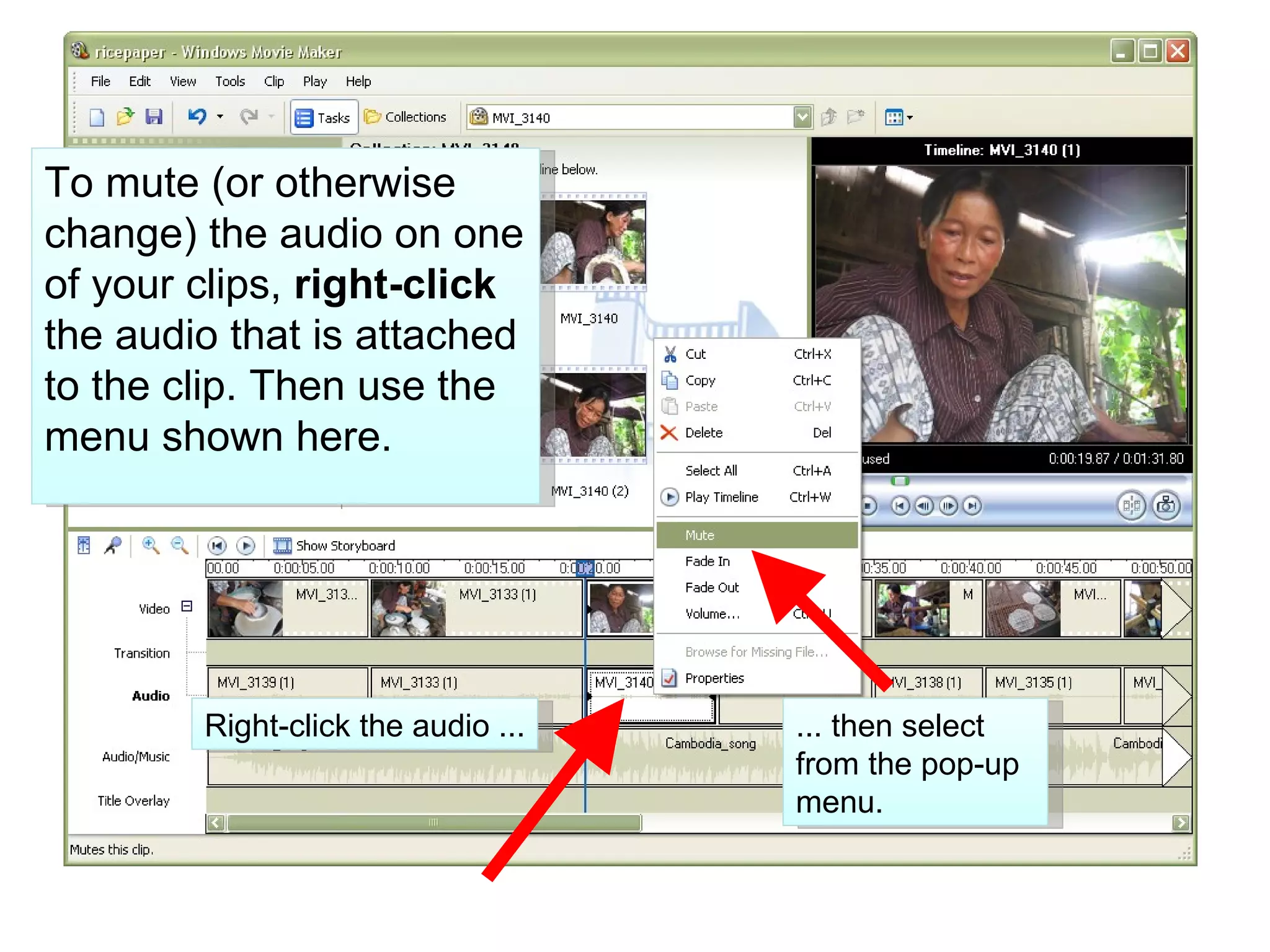Click the Save Project disk icon
1270x952 pixels.
pos(153,117)
